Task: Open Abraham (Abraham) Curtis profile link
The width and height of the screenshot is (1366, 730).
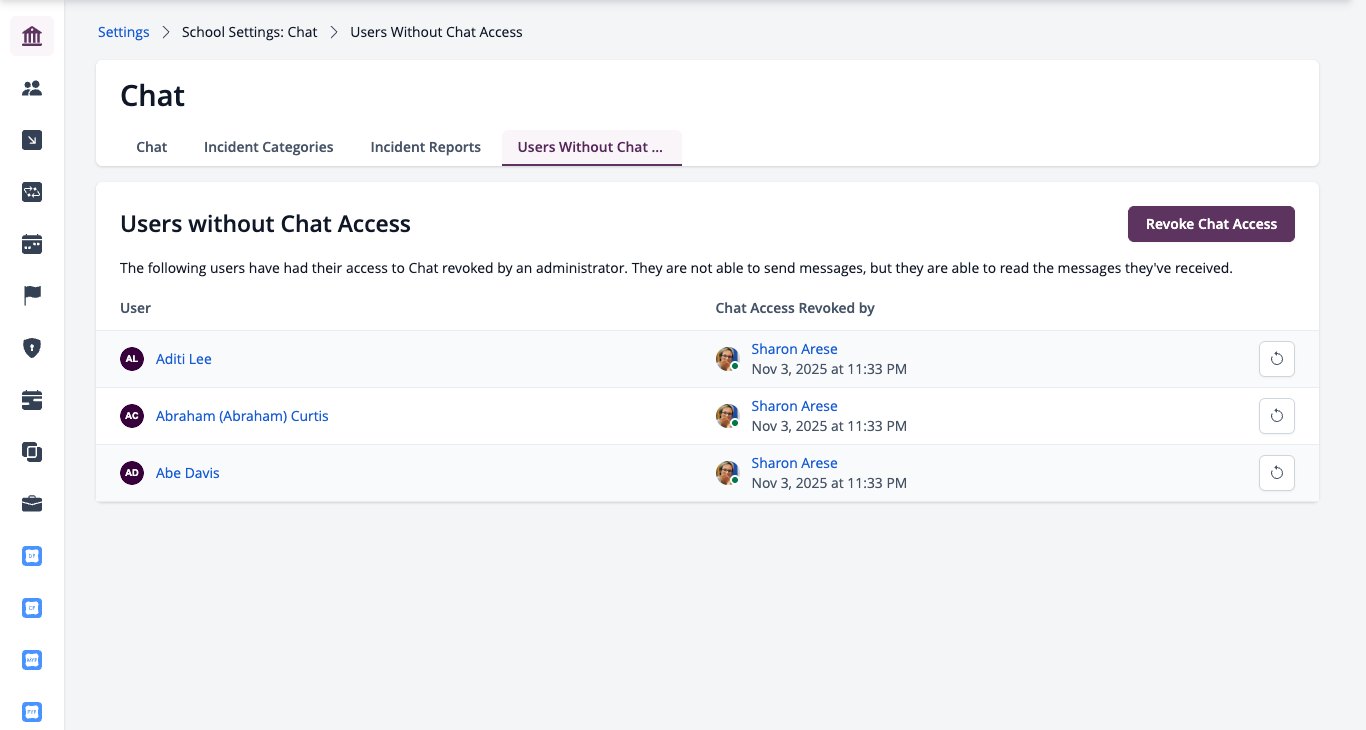Action: click(242, 416)
